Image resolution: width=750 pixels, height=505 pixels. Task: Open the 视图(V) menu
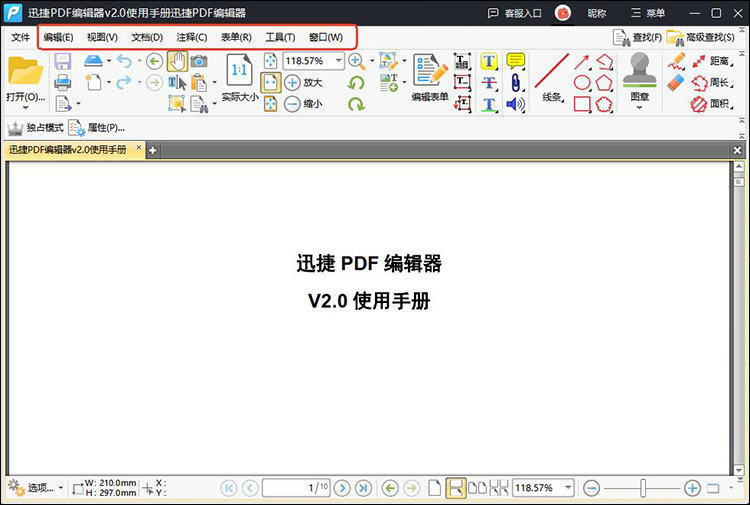pyautogui.click(x=102, y=37)
